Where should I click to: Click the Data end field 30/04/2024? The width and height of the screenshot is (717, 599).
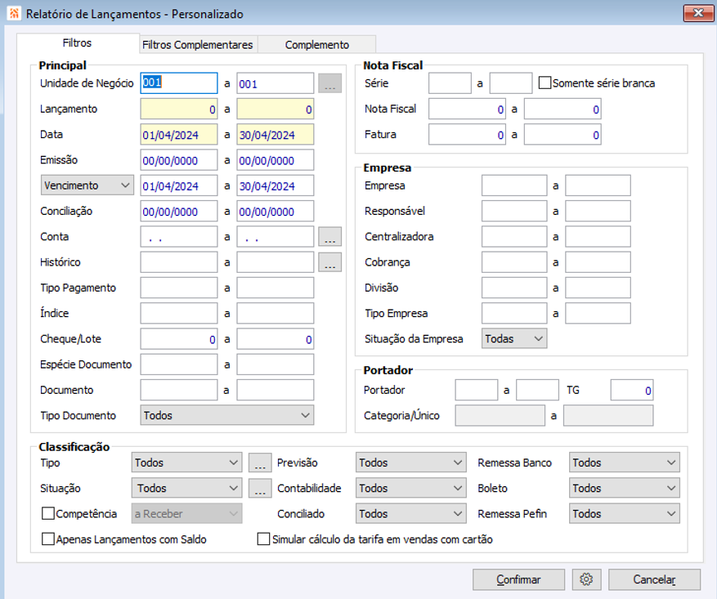coord(275,135)
